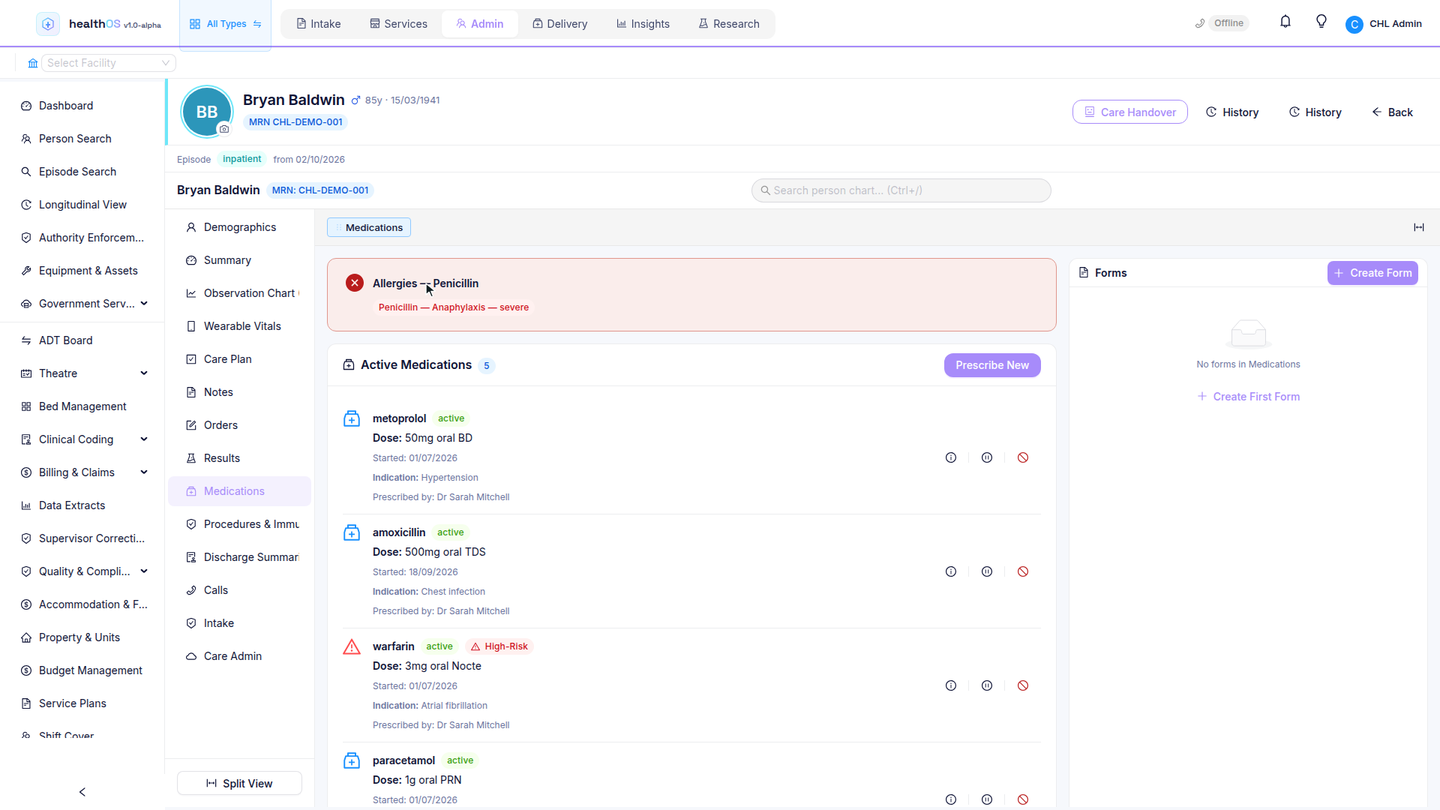Viewport: 1440px width, 810px height.
Task: Toggle the Offline status indicator
Action: [1222, 23]
